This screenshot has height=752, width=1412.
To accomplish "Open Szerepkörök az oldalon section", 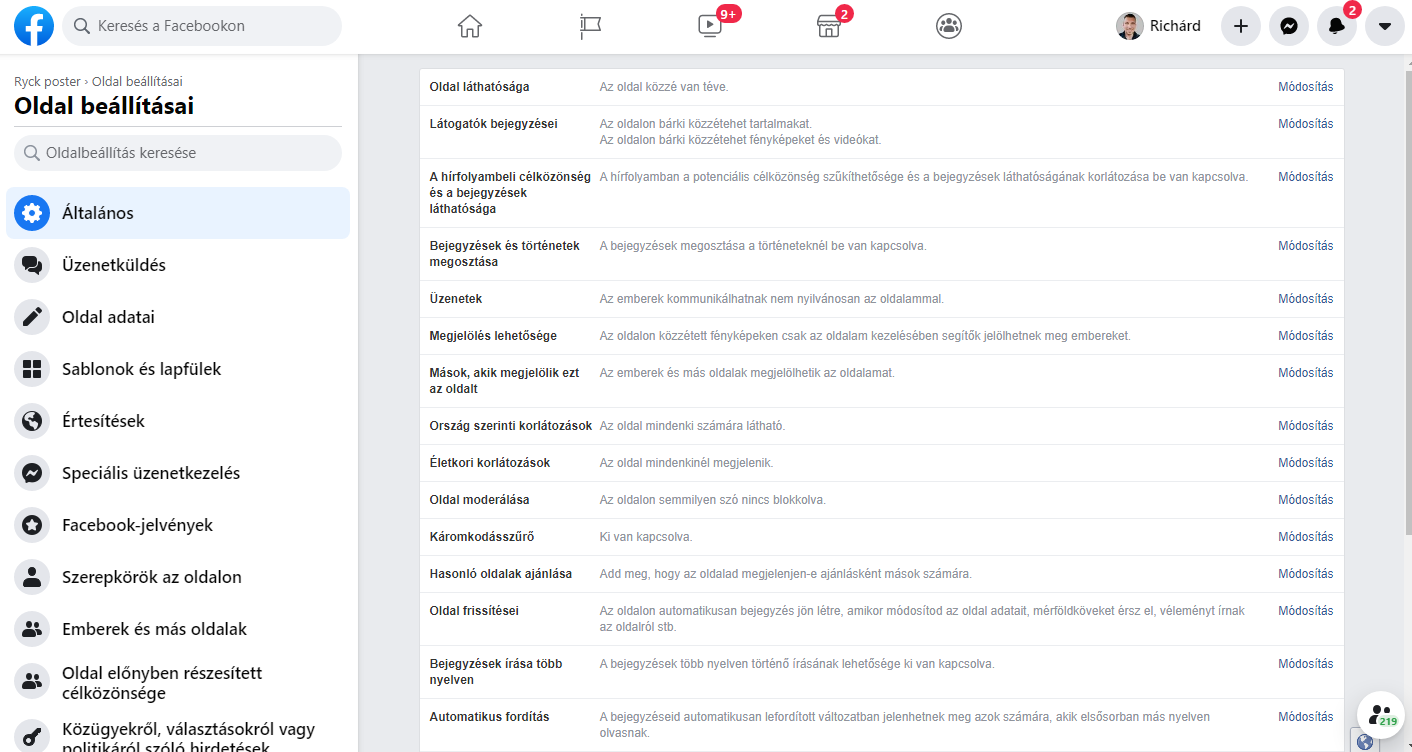I will point(178,577).
